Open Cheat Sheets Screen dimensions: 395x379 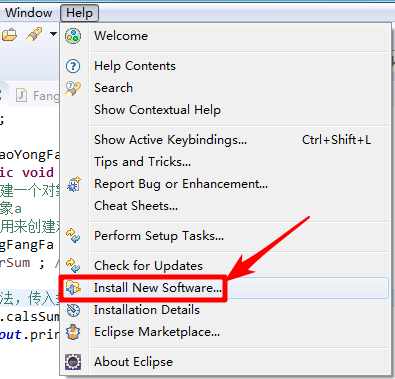225,206
